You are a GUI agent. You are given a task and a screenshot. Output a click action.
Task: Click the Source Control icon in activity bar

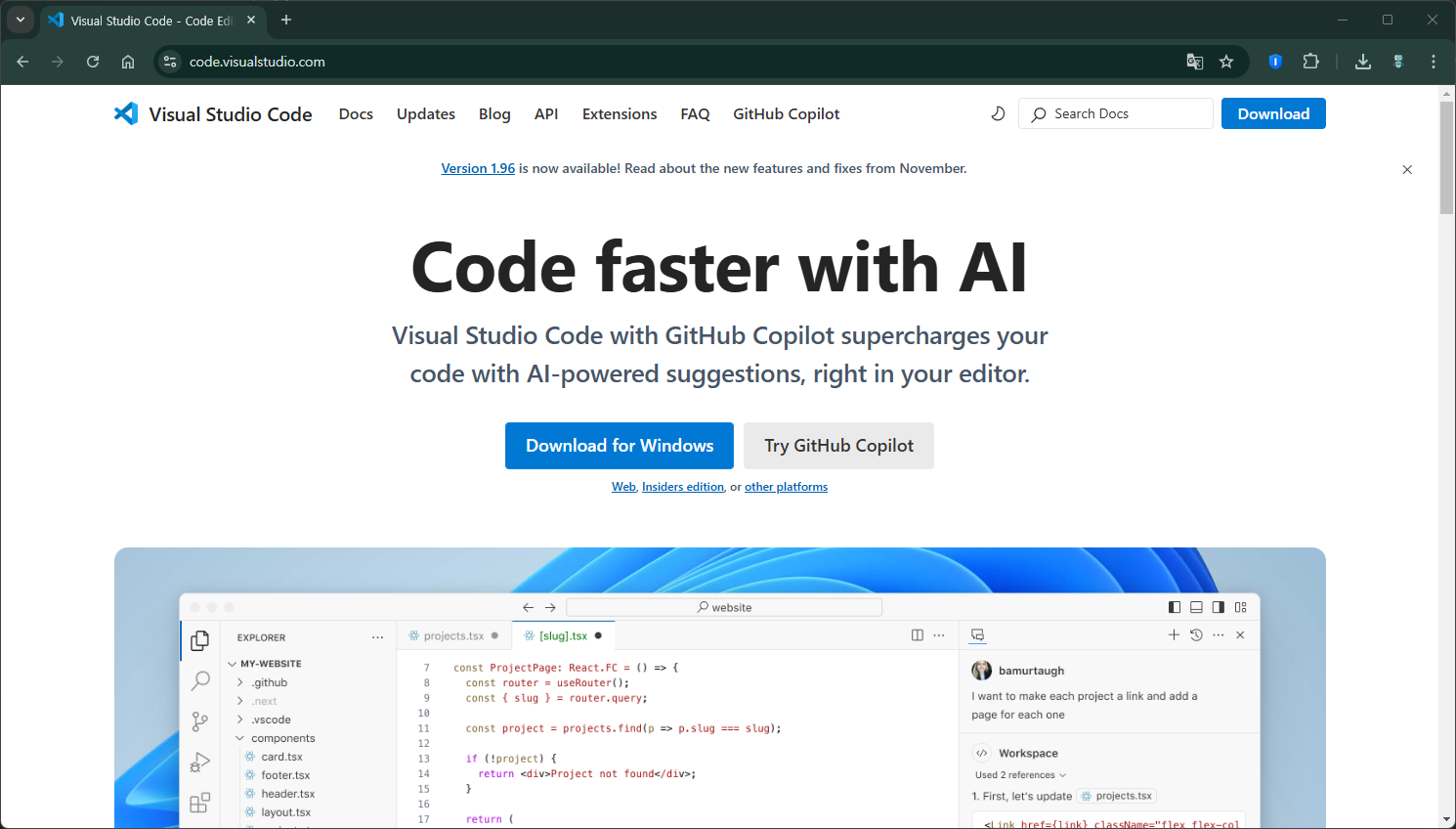pos(200,721)
